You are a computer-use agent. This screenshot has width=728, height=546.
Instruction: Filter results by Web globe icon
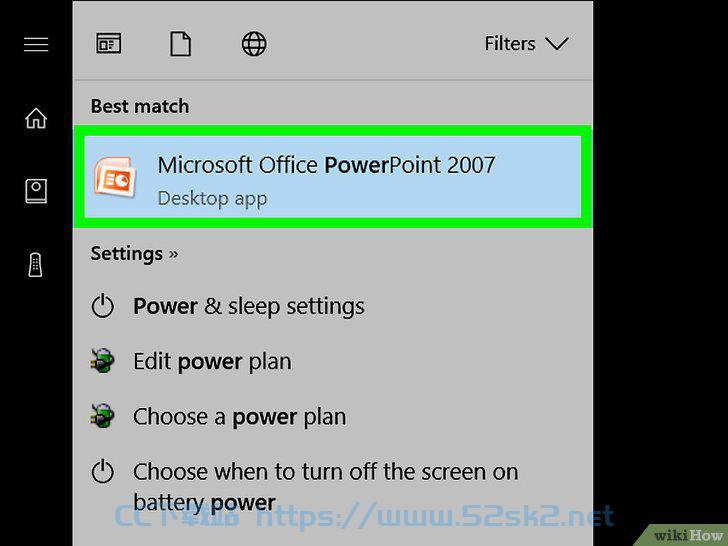coord(254,44)
